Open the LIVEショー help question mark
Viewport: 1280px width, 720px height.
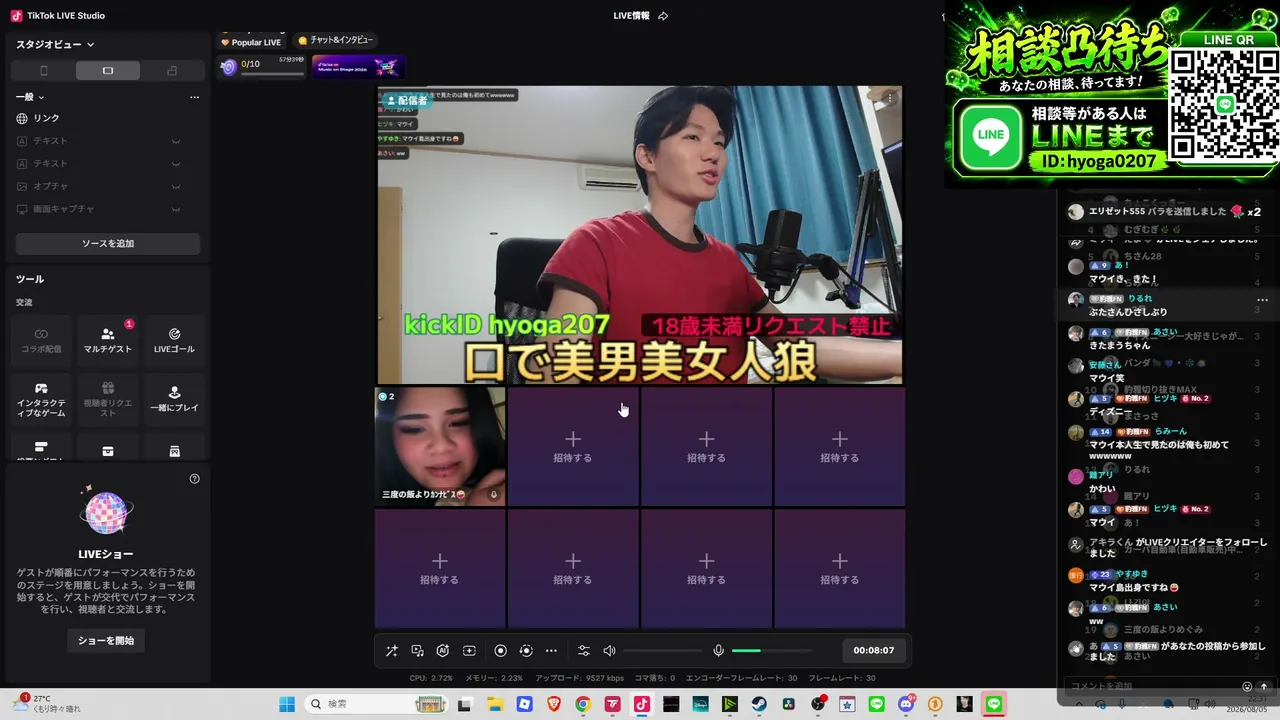click(195, 479)
